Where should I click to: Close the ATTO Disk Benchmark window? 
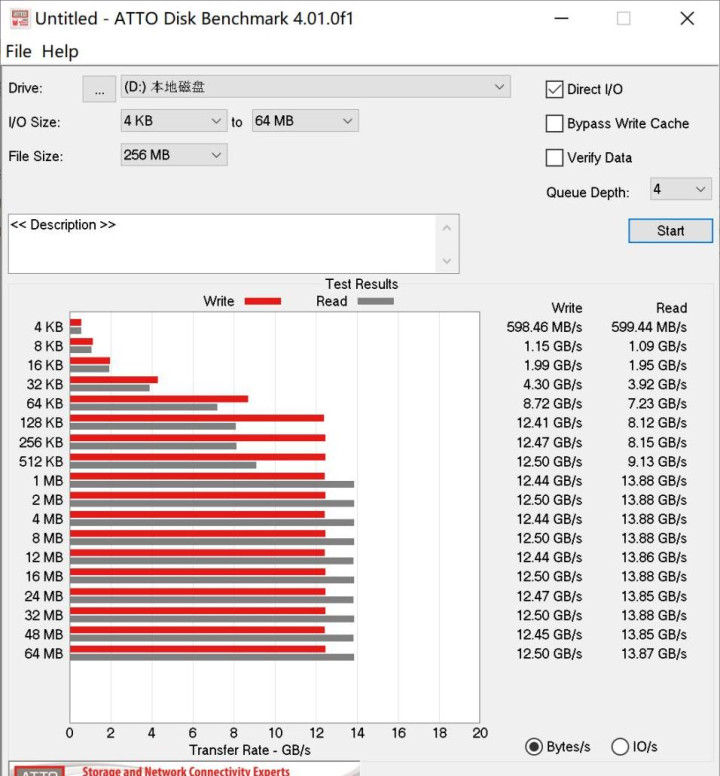(x=687, y=19)
